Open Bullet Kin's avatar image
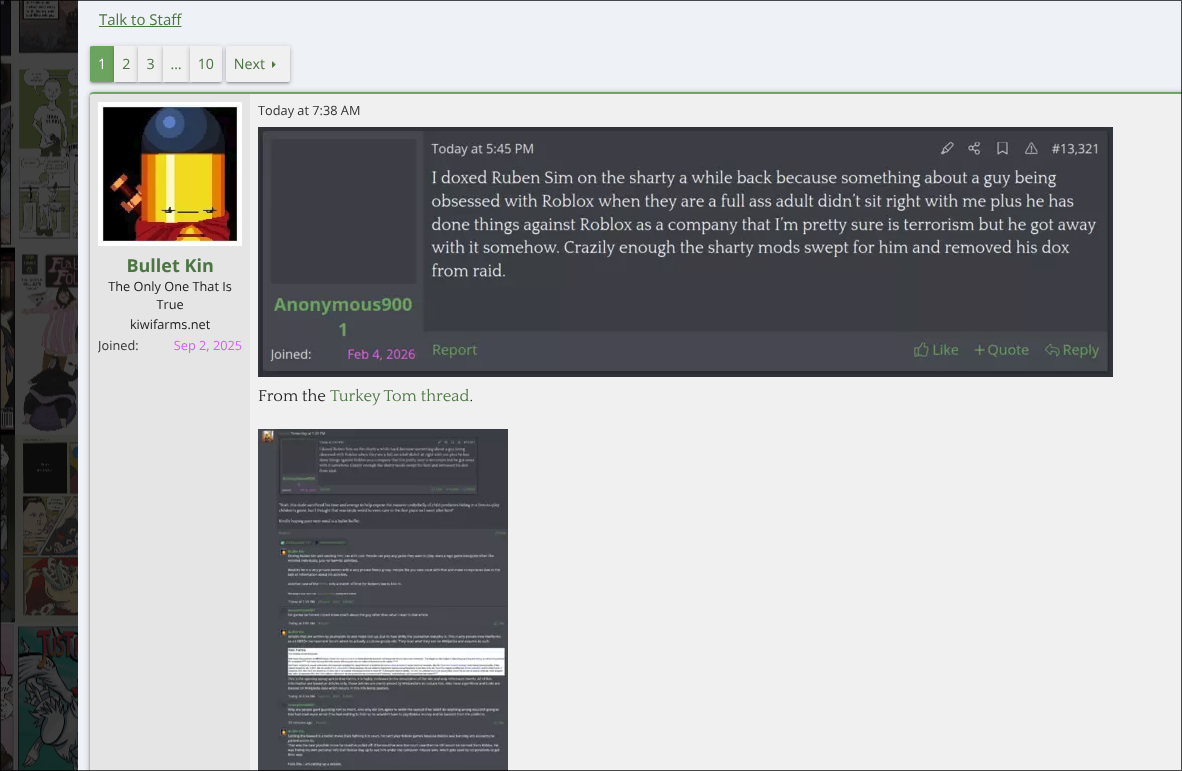The width and height of the screenshot is (1182, 771). pyautogui.click(x=170, y=174)
